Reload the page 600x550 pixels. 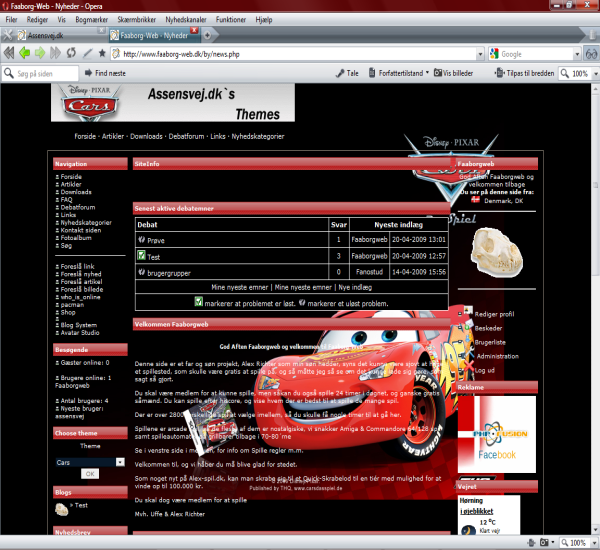click(x=71, y=53)
